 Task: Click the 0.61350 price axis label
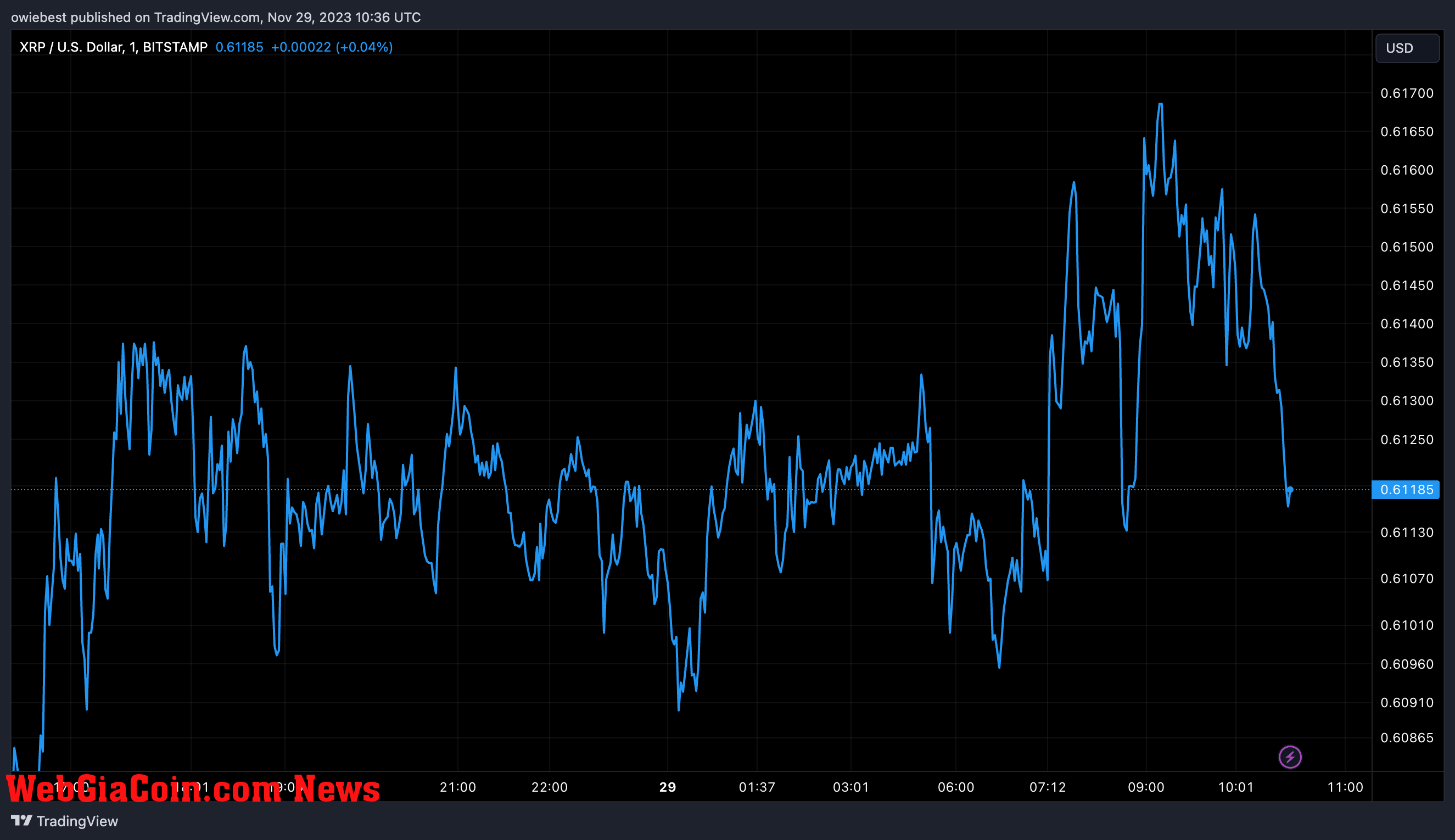pyautogui.click(x=1407, y=362)
